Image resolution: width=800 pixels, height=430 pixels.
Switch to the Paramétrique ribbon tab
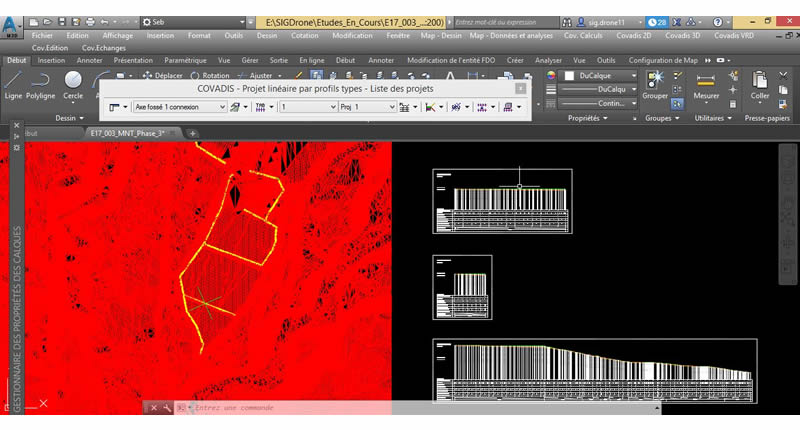(x=185, y=60)
